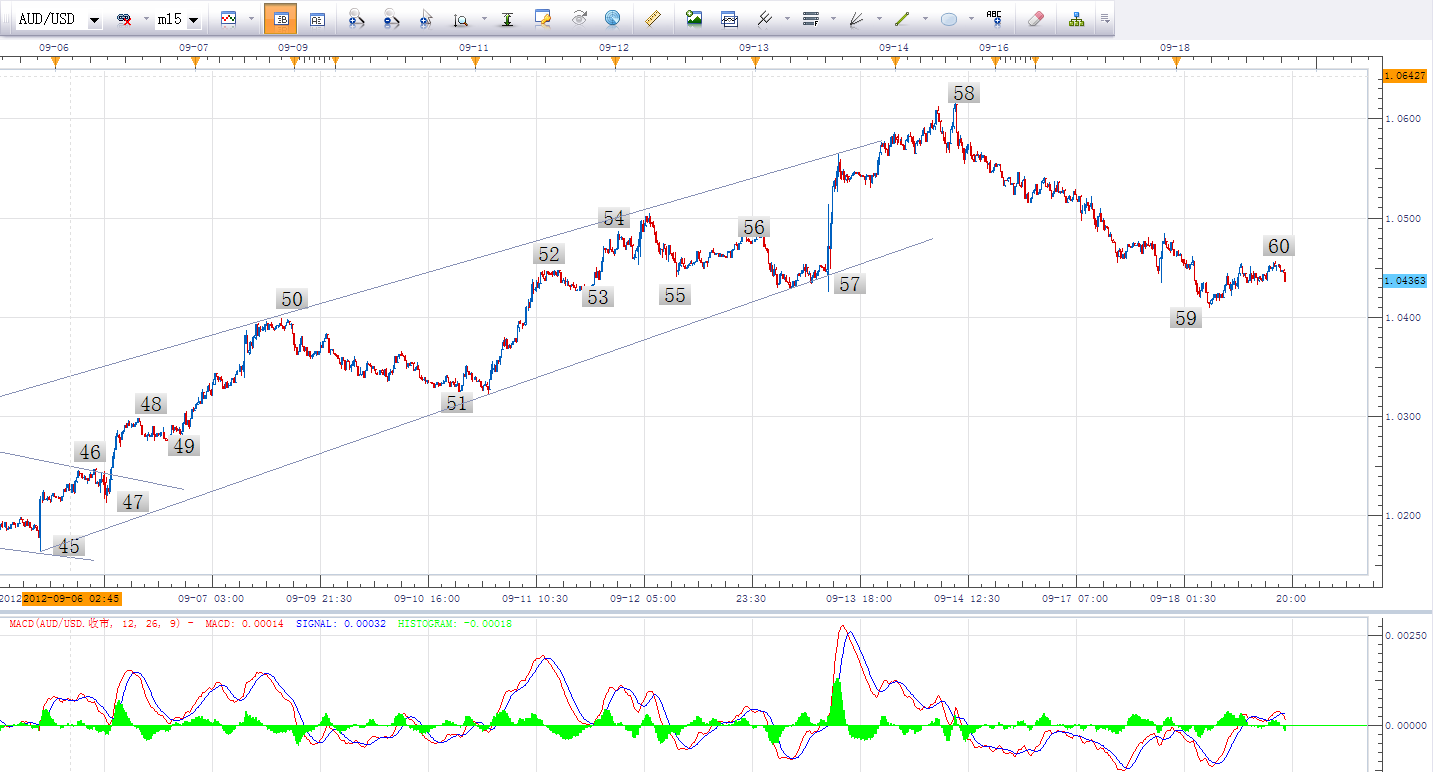Select the ruler measure tool

(654, 19)
